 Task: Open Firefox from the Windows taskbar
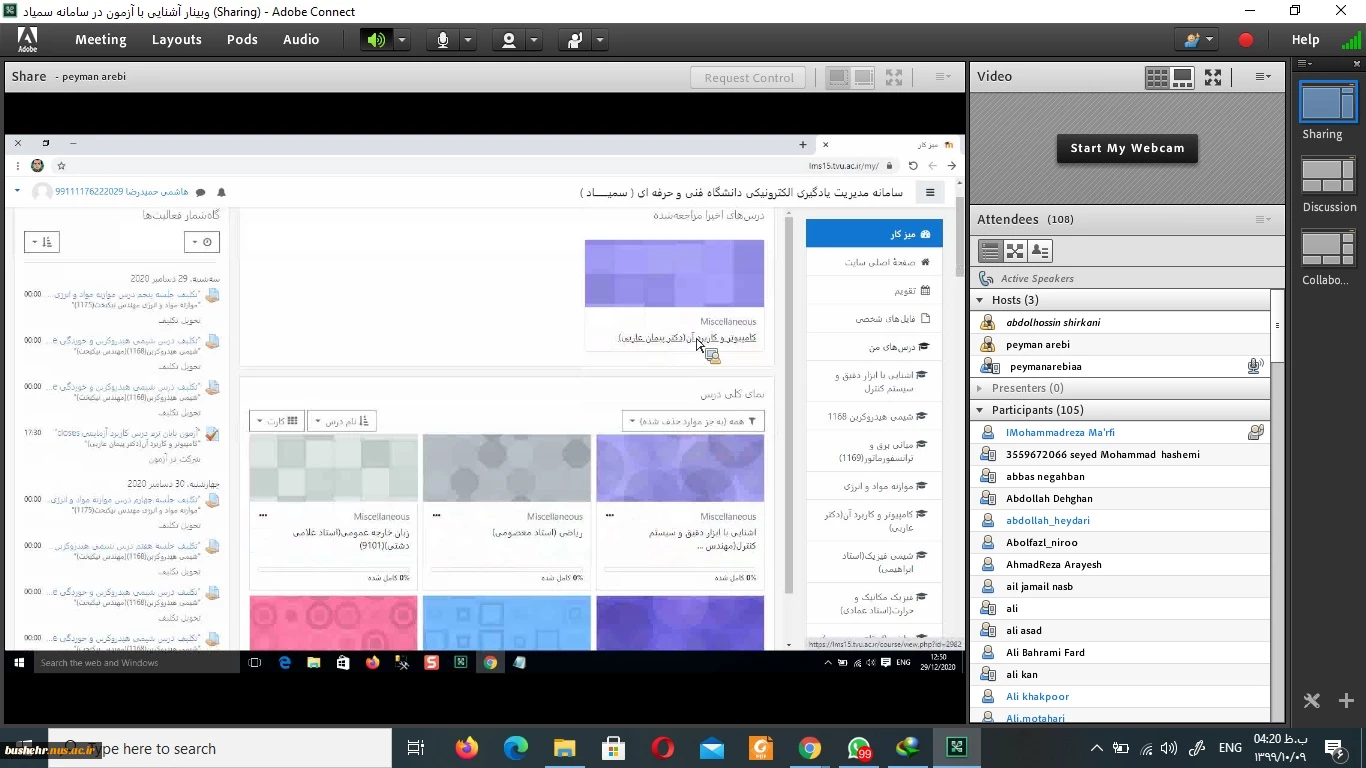466,748
